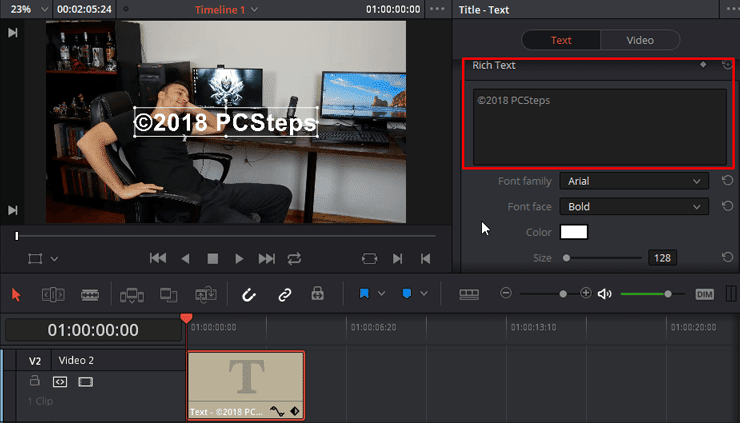Click the Size value field 128
The height and width of the screenshot is (423, 740).
point(662,258)
